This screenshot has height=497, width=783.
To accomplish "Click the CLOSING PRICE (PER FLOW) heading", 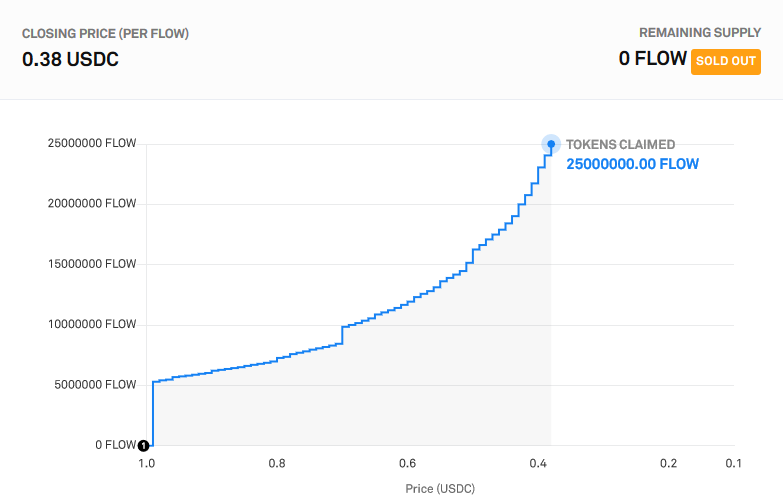I will [x=105, y=34].
